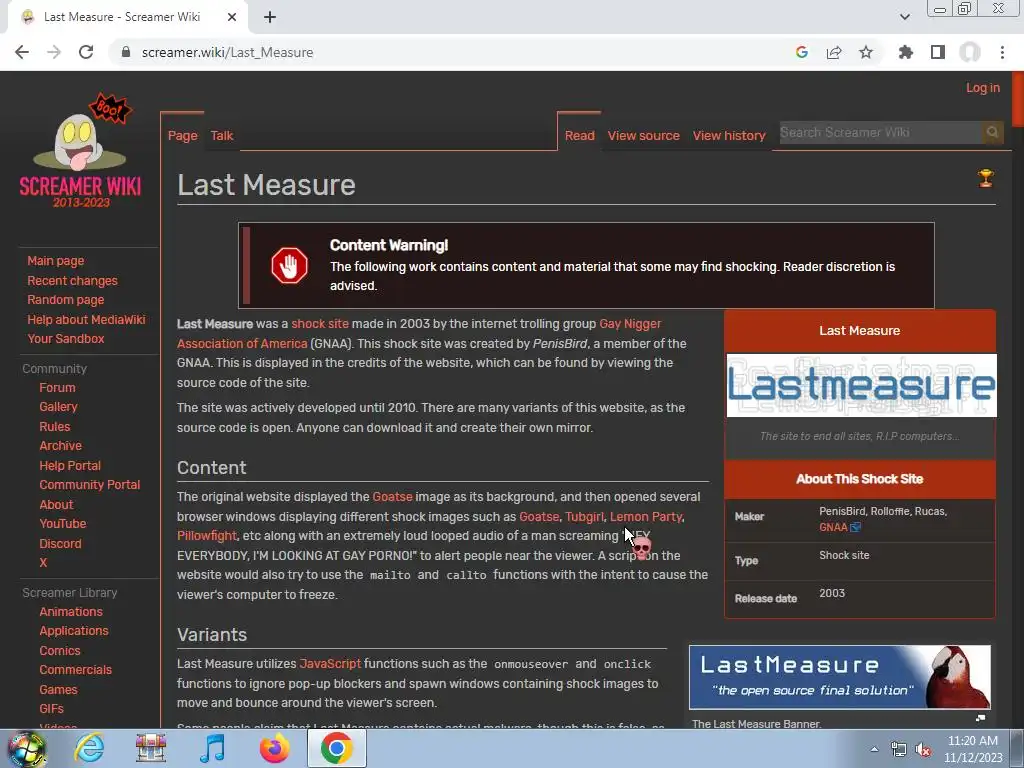Open Your Sandbox link

point(66,338)
